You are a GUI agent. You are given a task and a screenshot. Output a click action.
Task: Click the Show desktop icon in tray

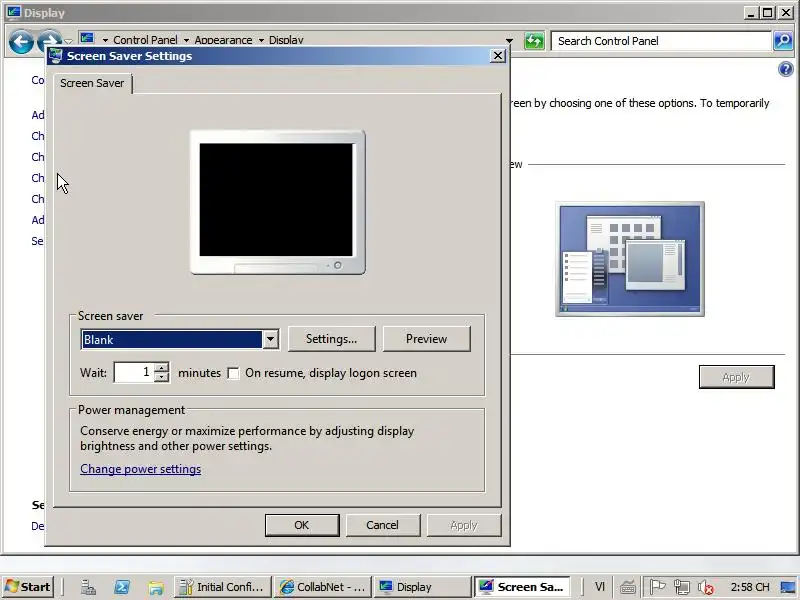pyautogui.click(x=788, y=587)
